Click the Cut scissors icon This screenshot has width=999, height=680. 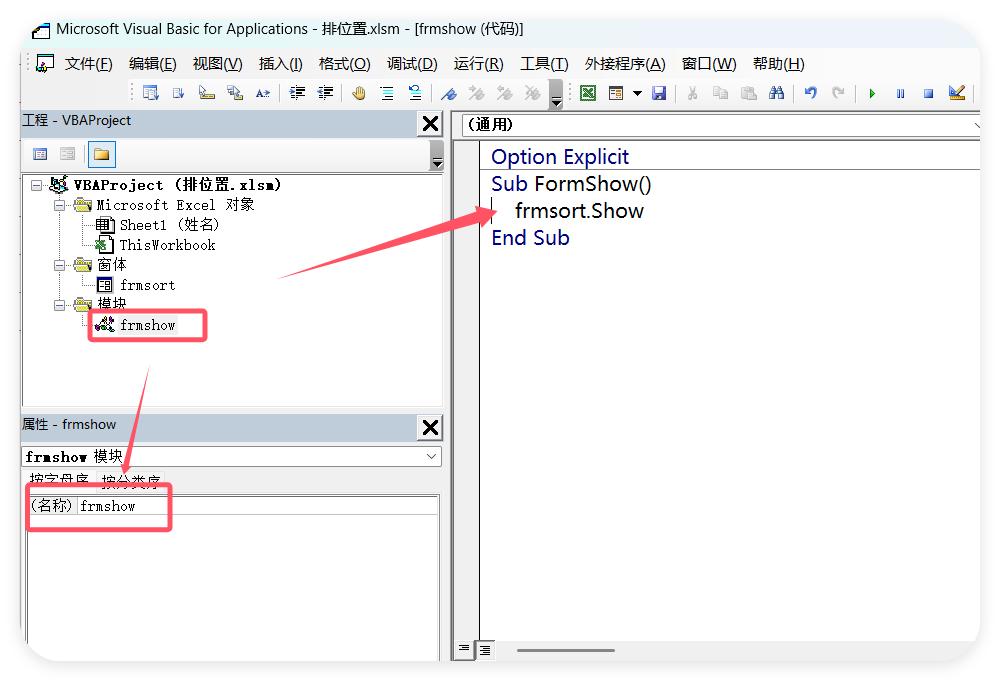[693, 93]
